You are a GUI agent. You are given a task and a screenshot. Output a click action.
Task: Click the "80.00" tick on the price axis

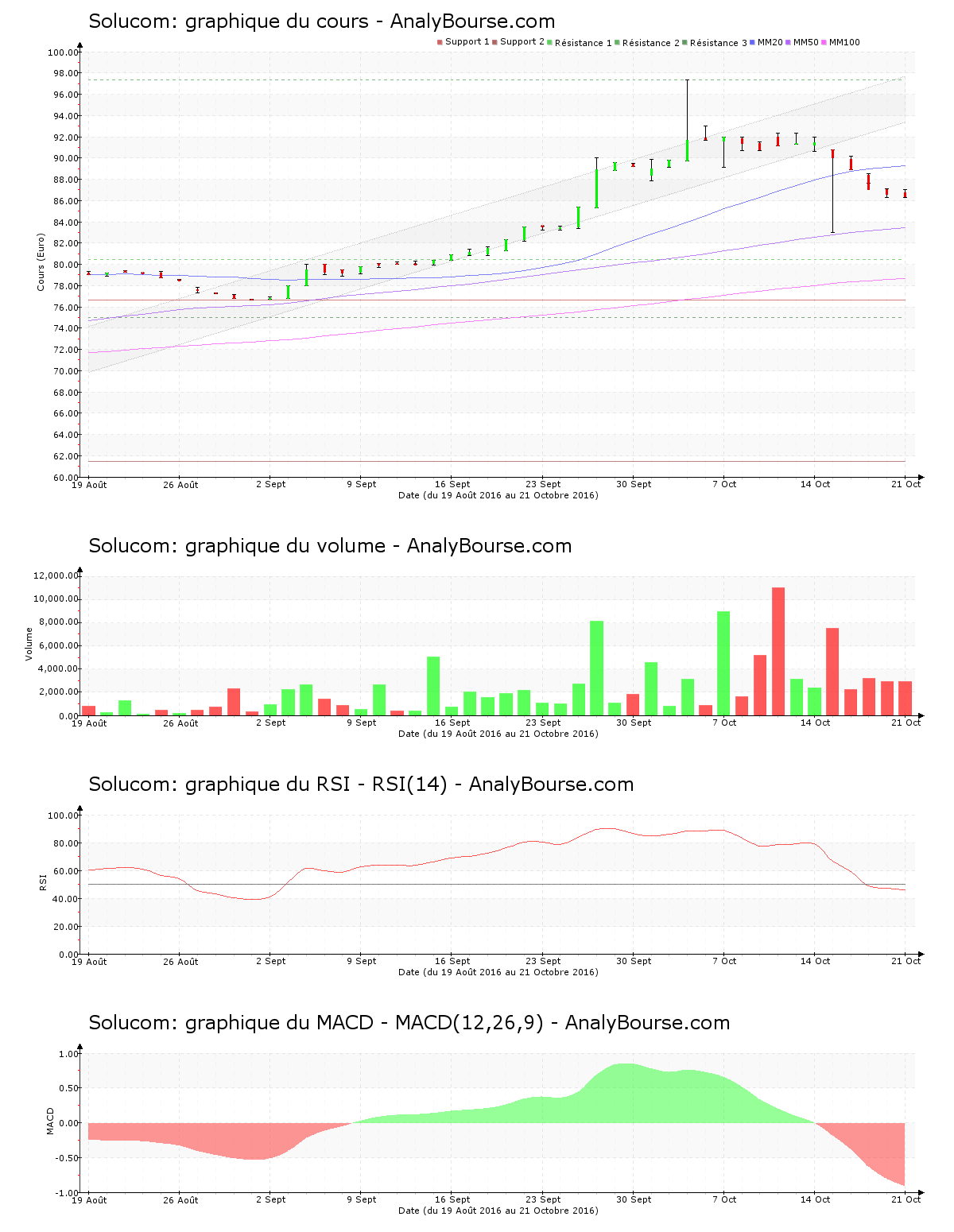[x=66, y=265]
